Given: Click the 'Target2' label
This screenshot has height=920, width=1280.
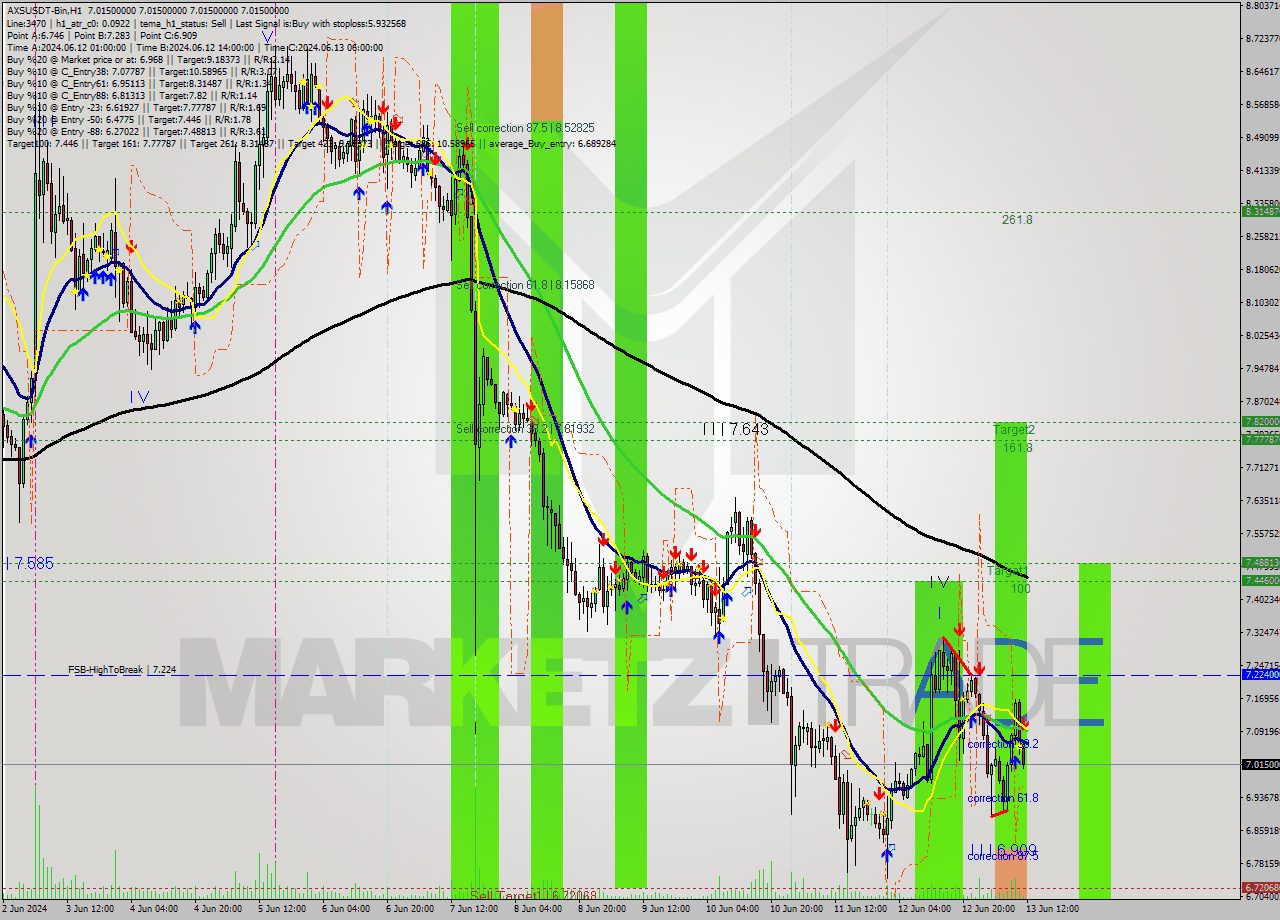Looking at the screenshot, I should click(1014, 430).
